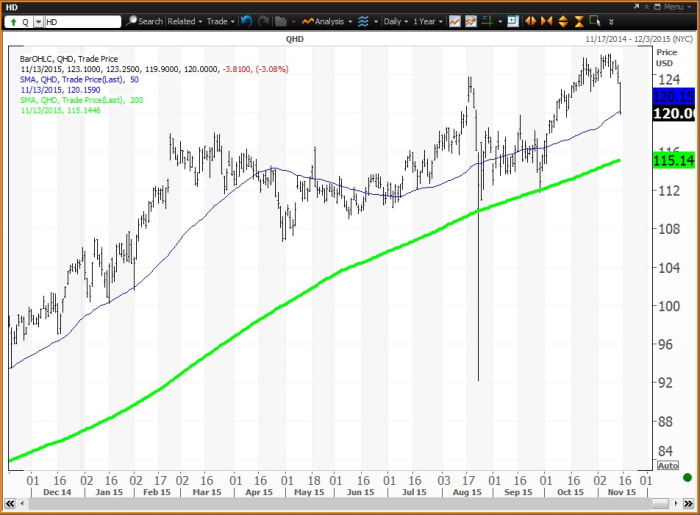The image size is (700, 515).
Task: Click the redo arrow icon
Action: 261,21
